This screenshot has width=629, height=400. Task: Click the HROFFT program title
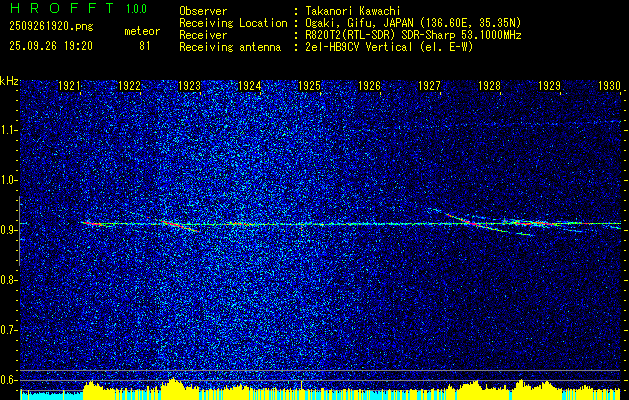click(62, 8)
